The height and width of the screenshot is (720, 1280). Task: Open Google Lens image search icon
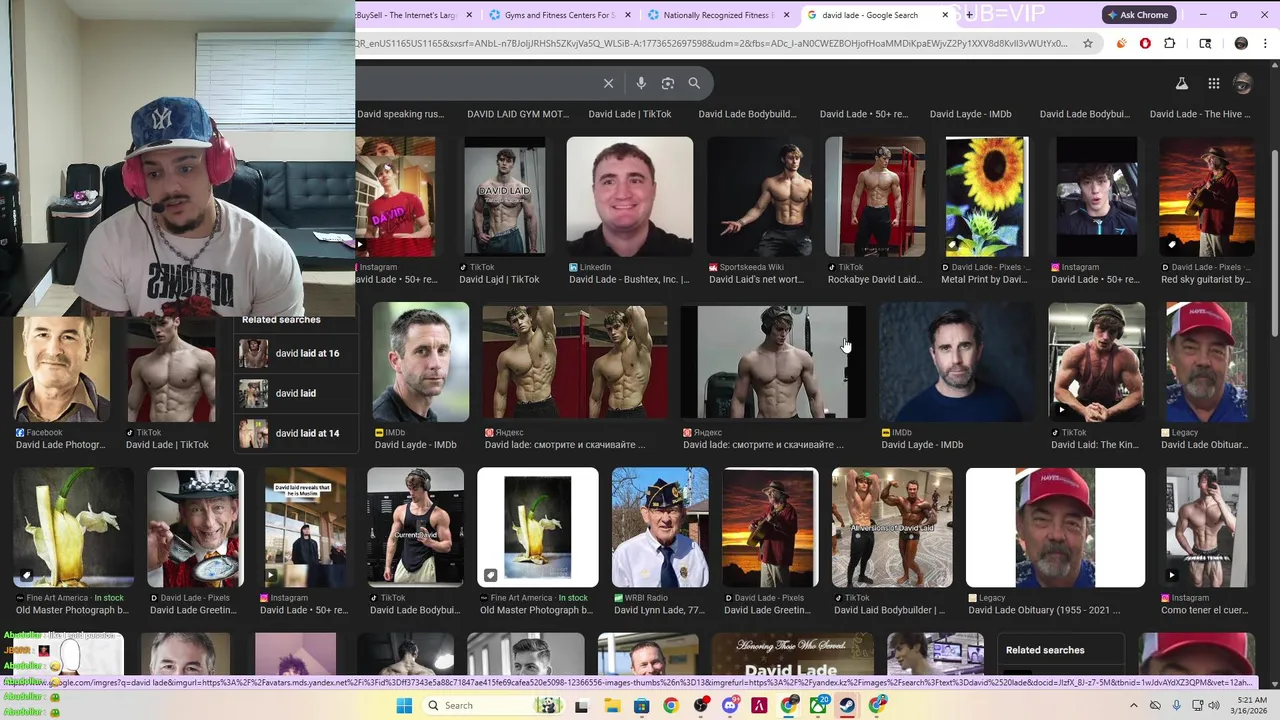click(x=668, y=83)
